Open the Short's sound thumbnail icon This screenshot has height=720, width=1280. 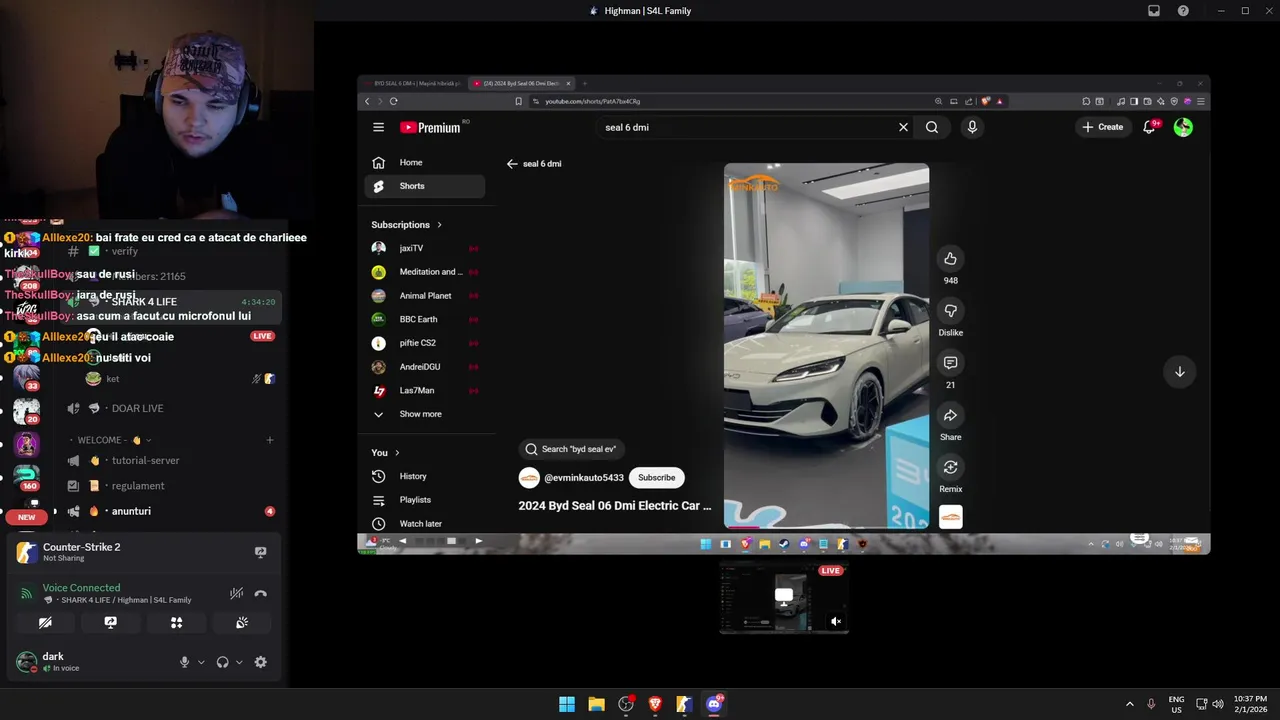tap(950, 517)
